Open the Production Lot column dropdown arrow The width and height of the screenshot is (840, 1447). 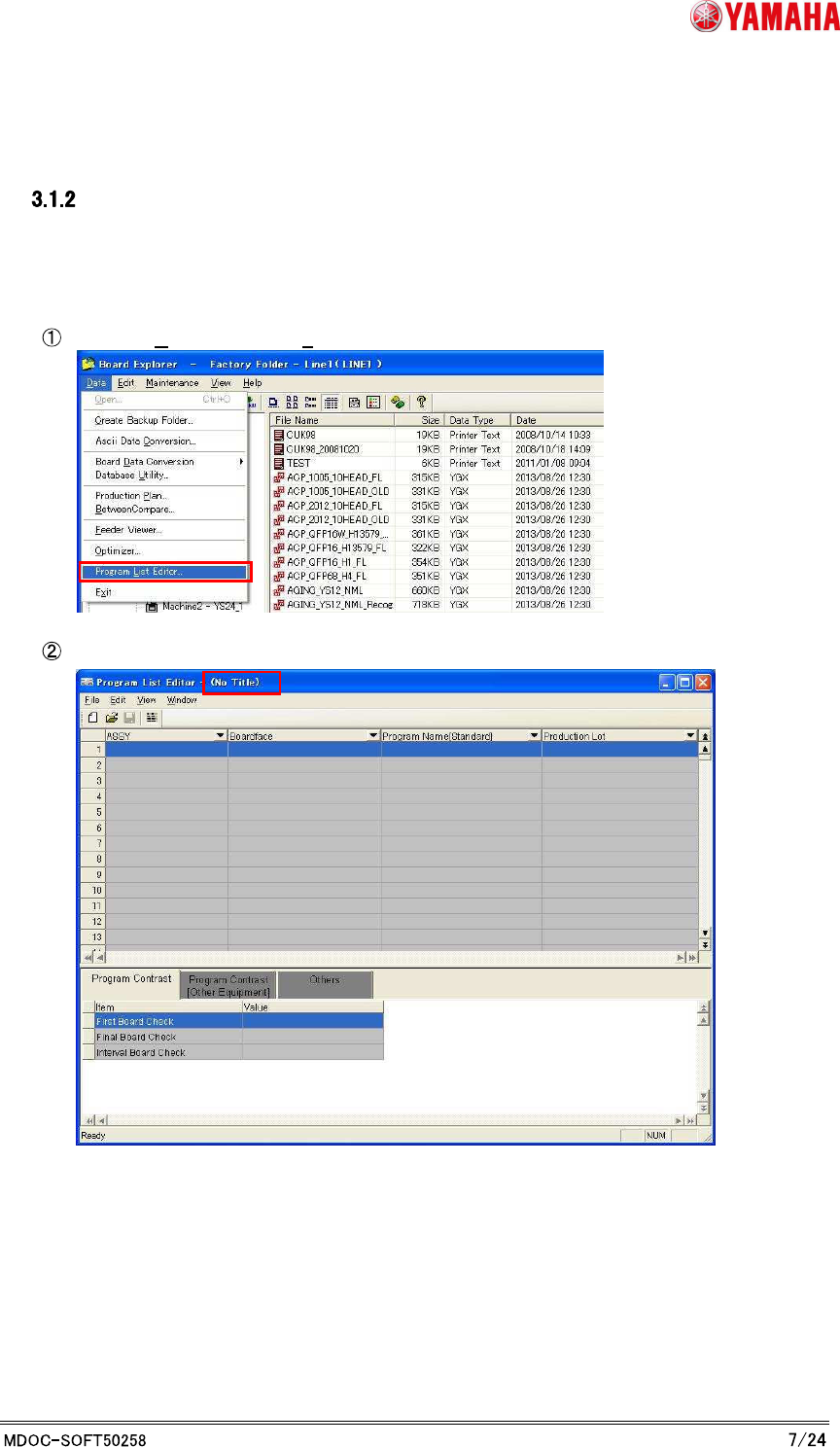[691, 736]
